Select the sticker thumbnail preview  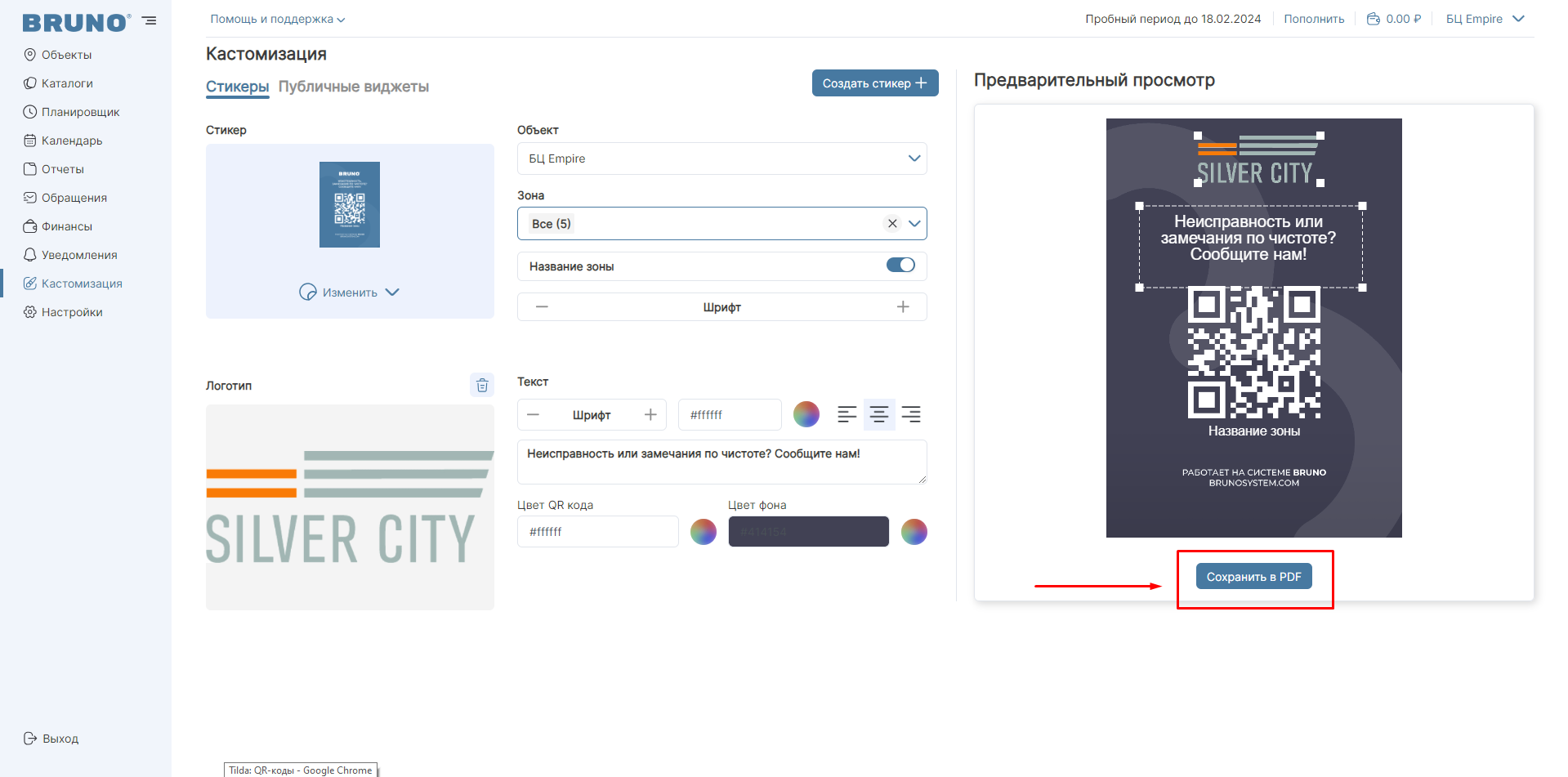point(350,204)
